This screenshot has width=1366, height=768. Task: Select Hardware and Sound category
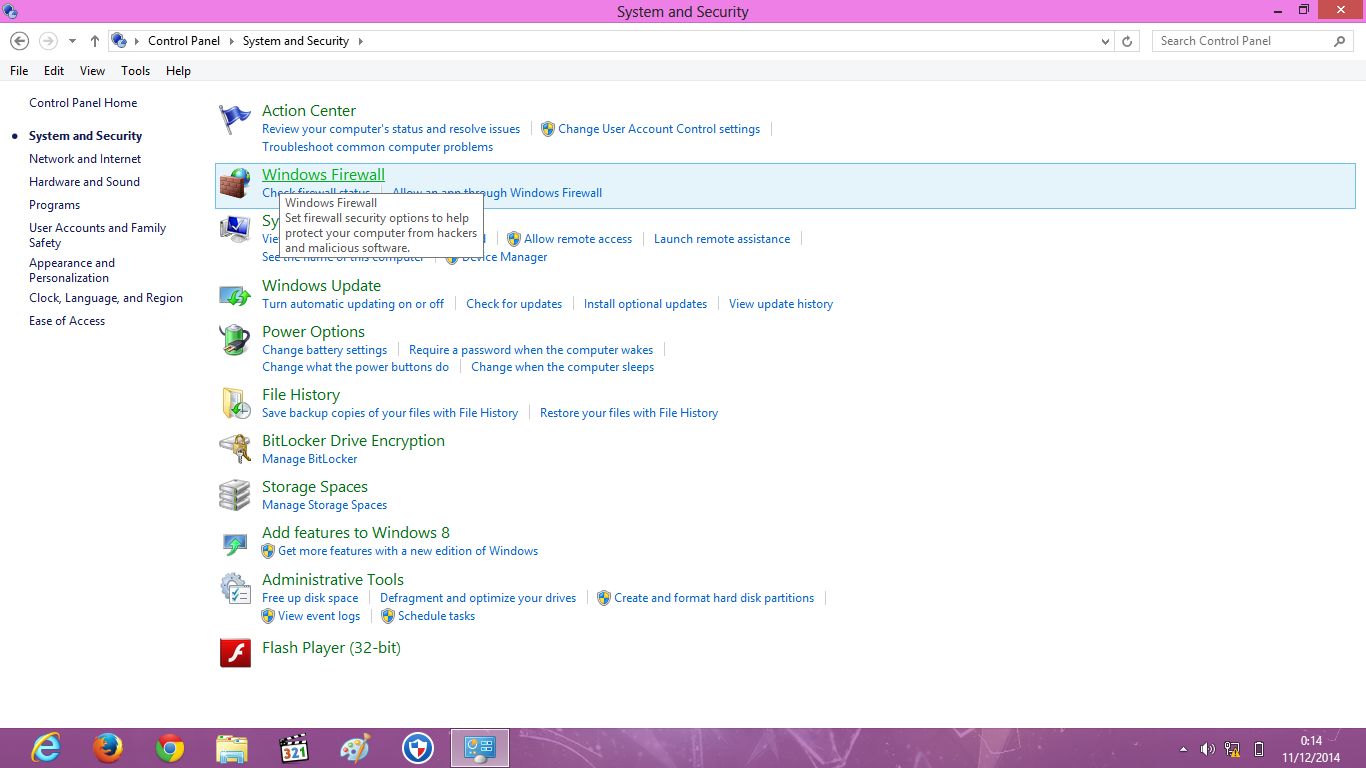[x=84, y=182]
